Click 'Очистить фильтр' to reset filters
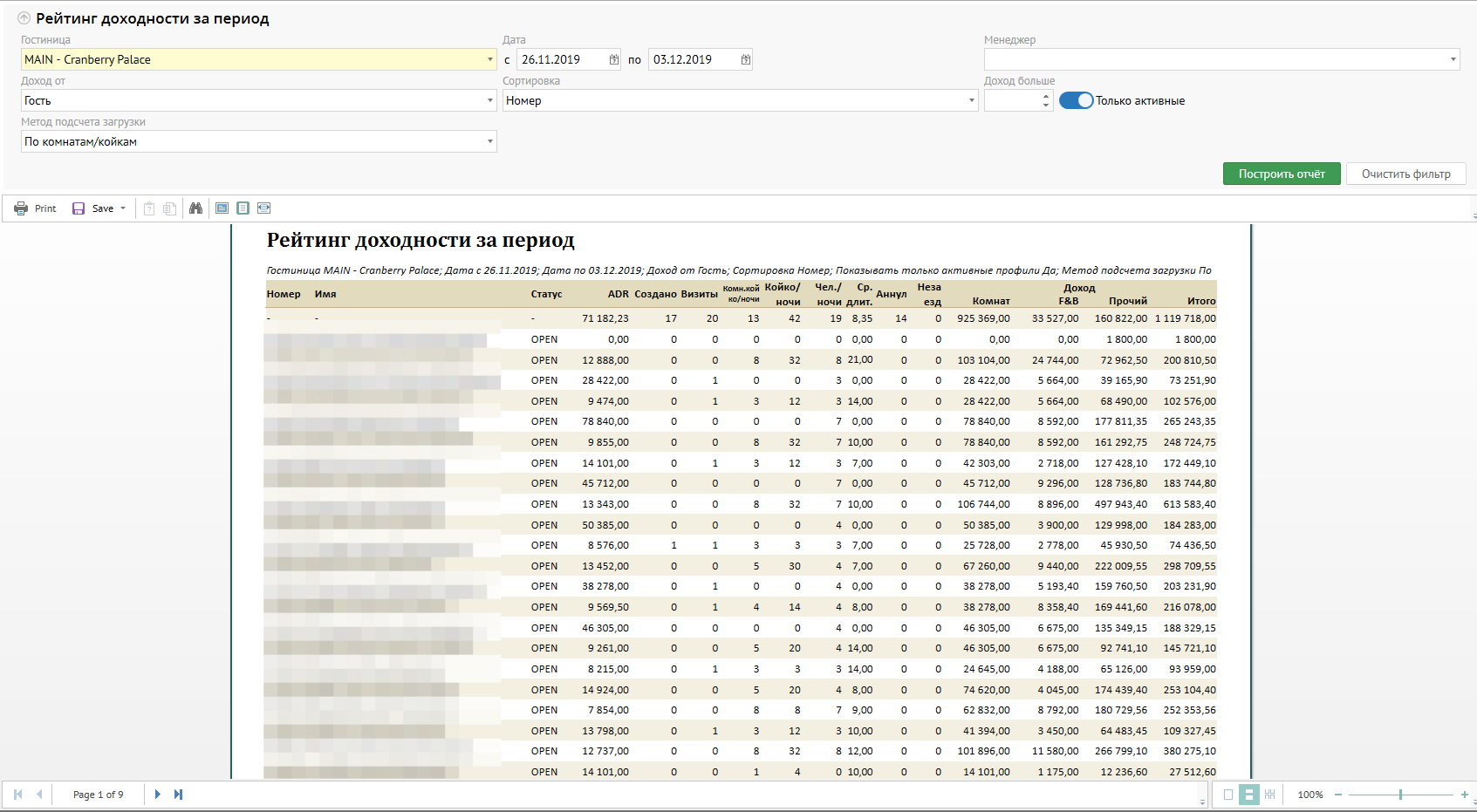 click(1405, 174)
